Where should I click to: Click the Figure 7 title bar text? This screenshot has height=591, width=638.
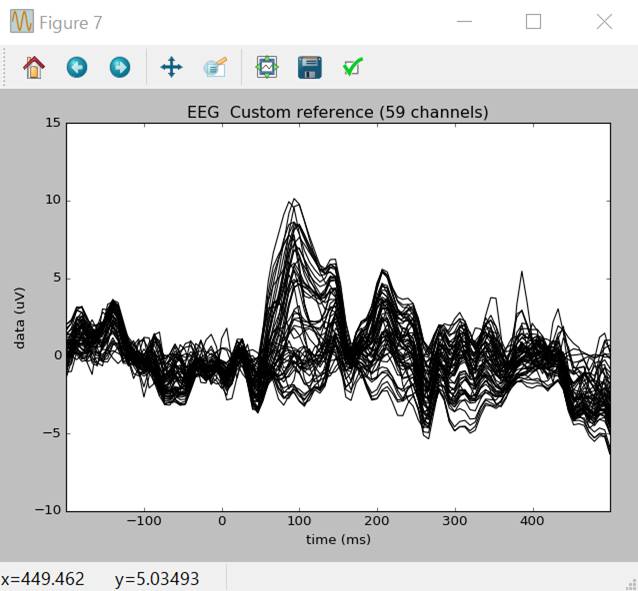tap(70, 22)
